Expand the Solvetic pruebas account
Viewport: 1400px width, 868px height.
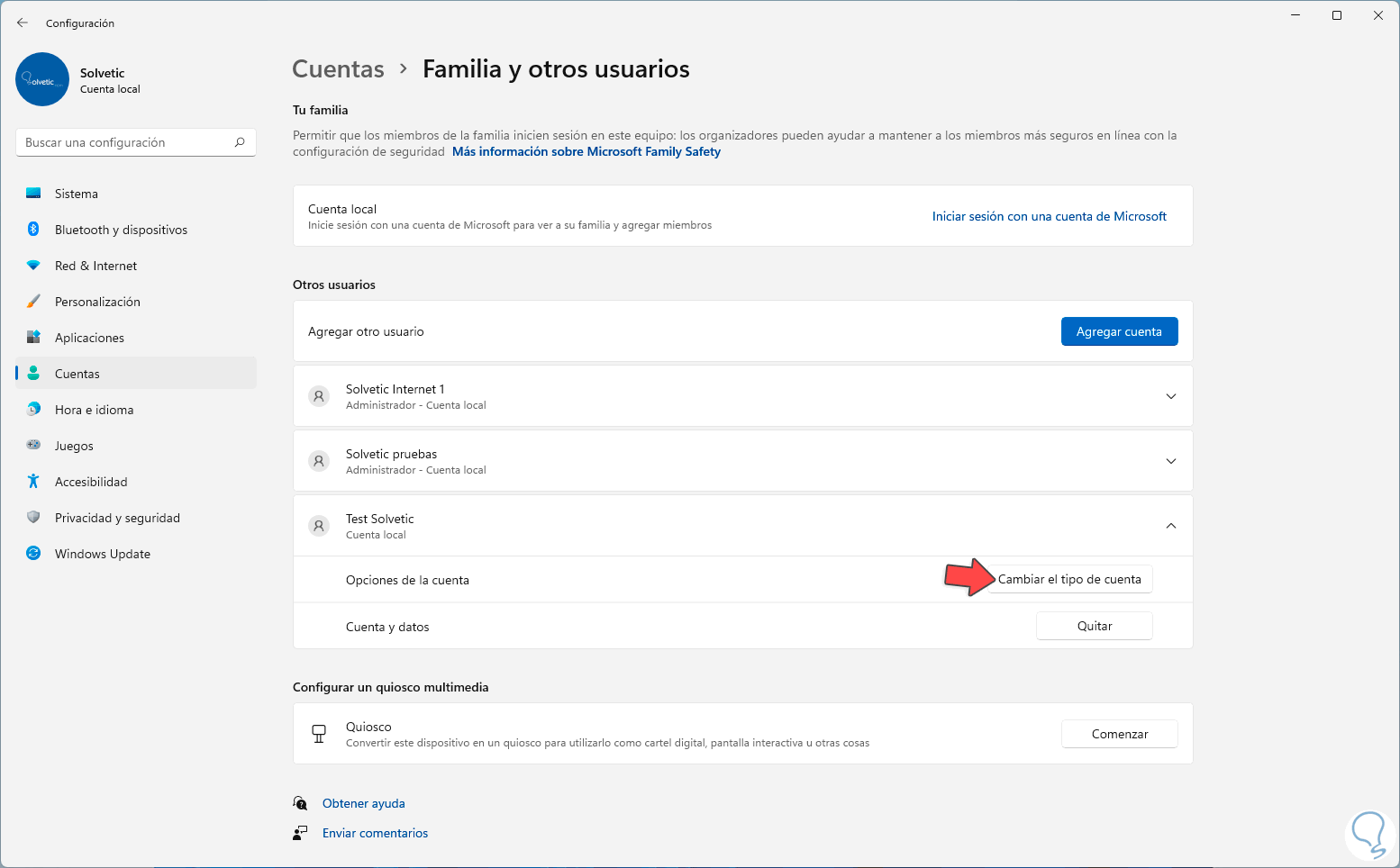tap(1170, 461)
